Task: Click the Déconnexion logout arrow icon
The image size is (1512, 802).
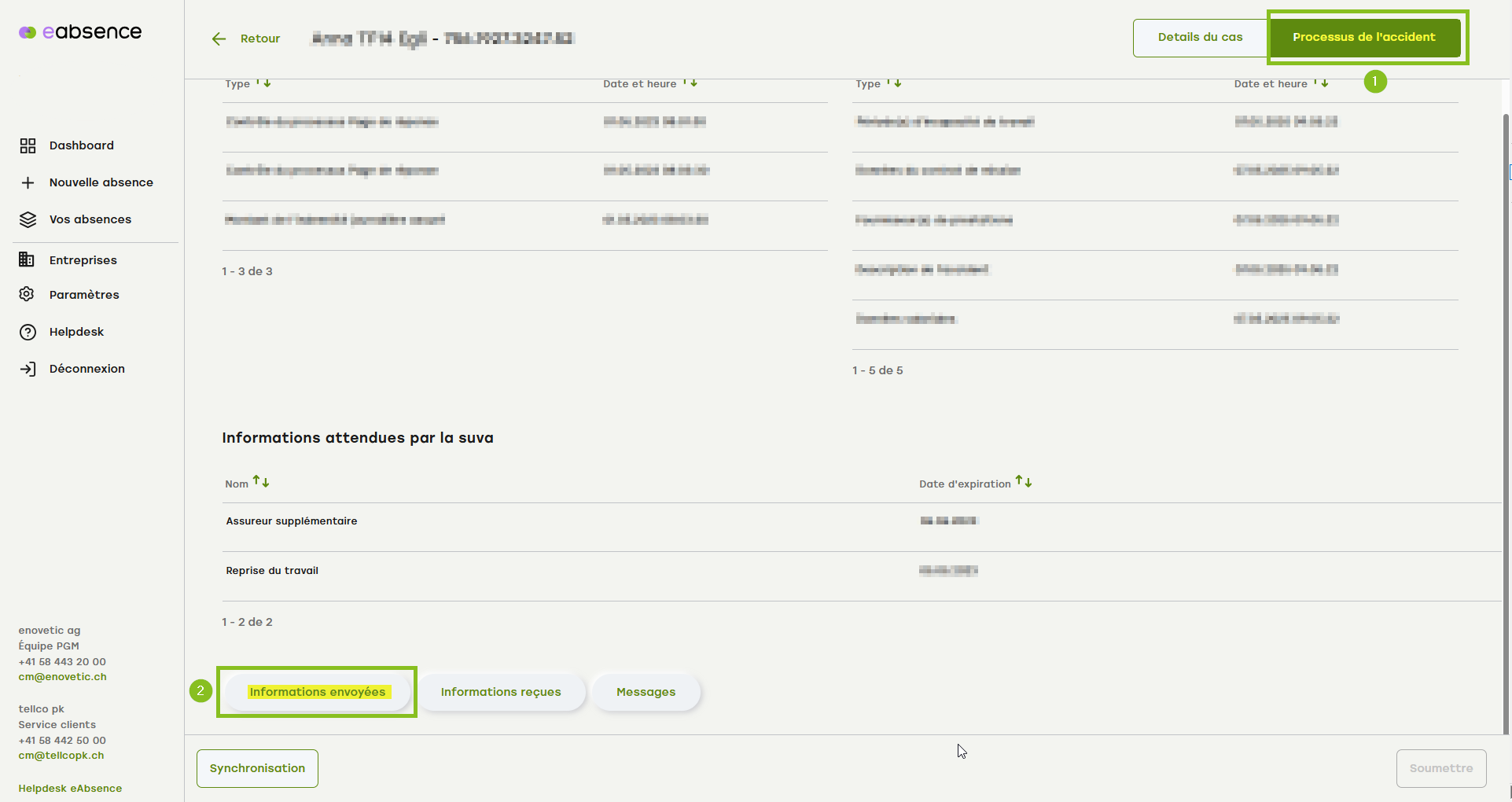Action: (x=28, y=369)
